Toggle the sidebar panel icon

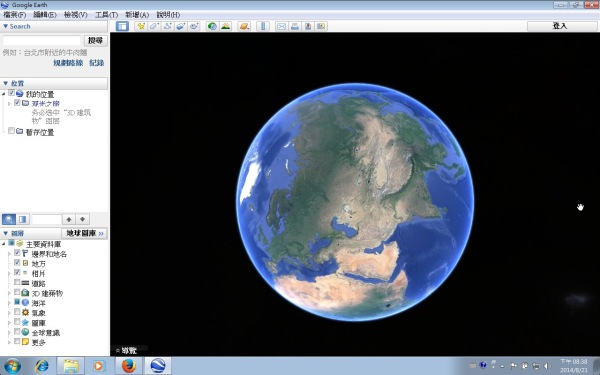coord(122,26)
